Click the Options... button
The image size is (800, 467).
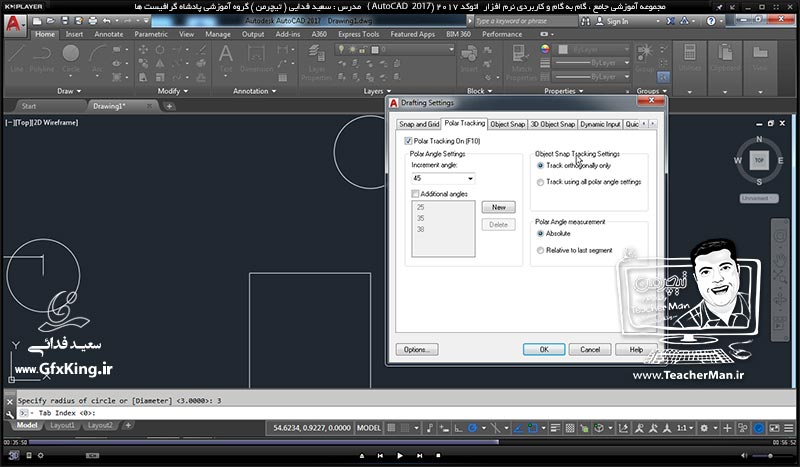click(x=417, y=350)
